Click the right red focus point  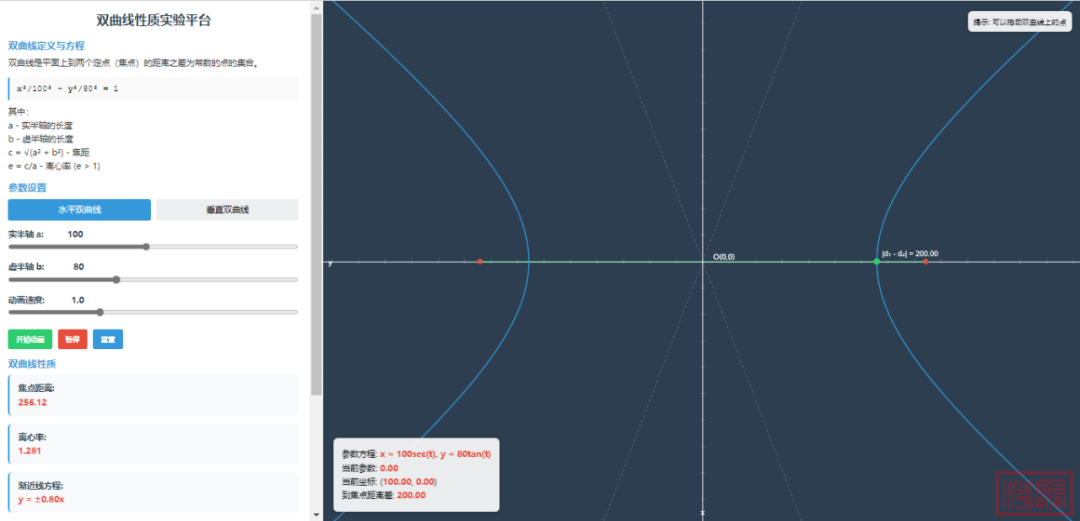tap(925, 262)
